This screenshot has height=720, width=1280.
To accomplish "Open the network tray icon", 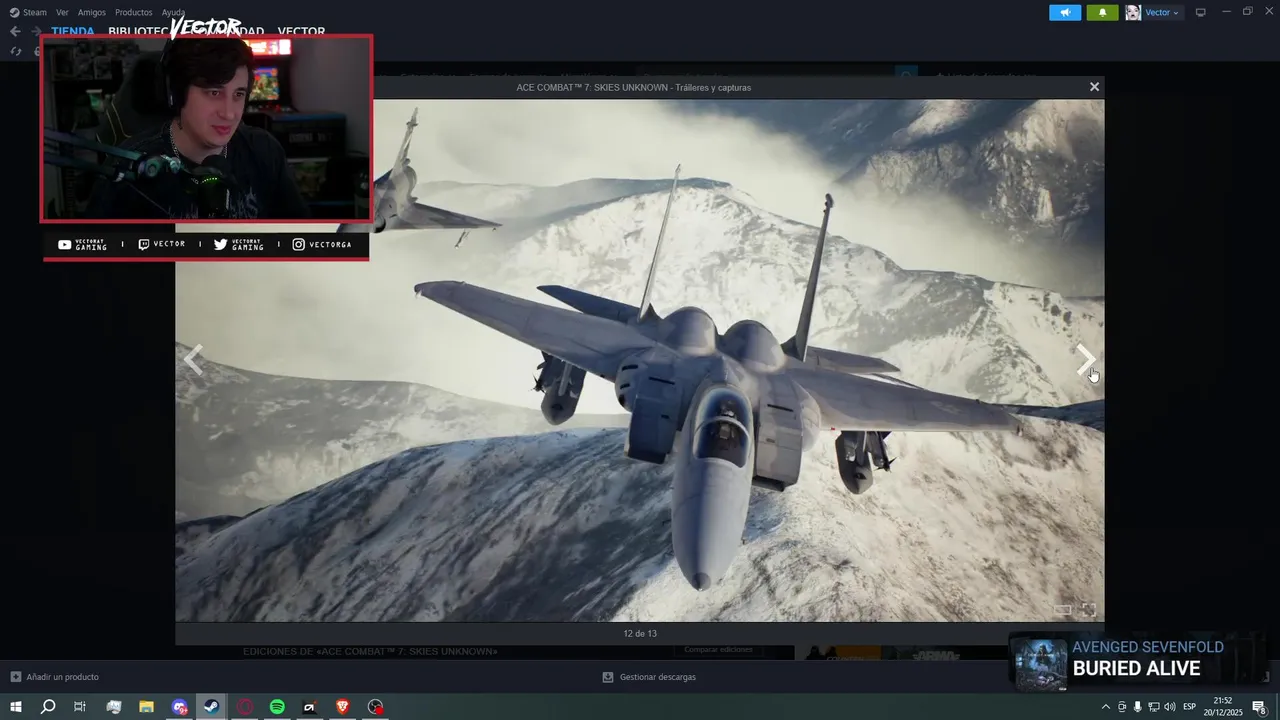I will 1154,707.
